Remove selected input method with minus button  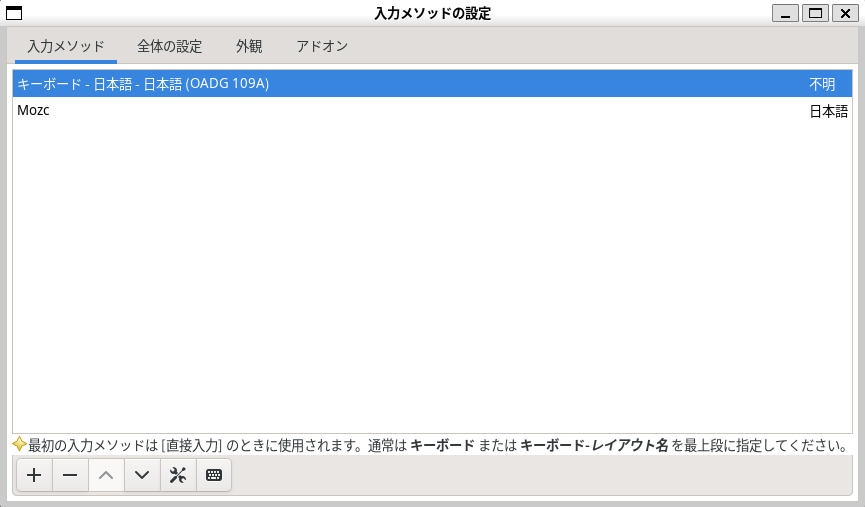(70, 475)
